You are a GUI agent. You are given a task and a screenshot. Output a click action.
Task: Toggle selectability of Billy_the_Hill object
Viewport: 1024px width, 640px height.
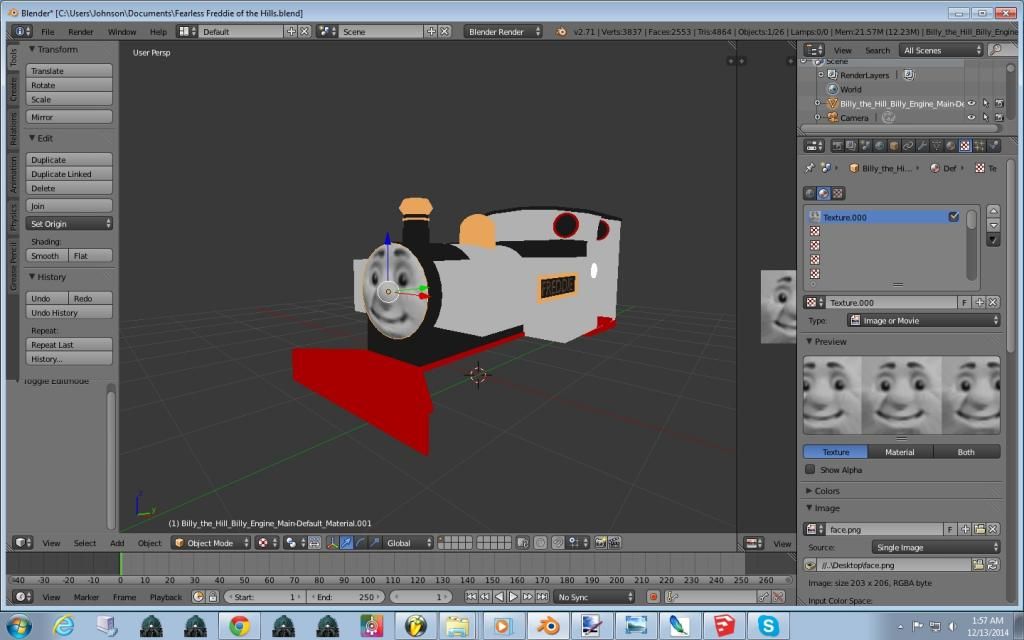coord(985,103)
